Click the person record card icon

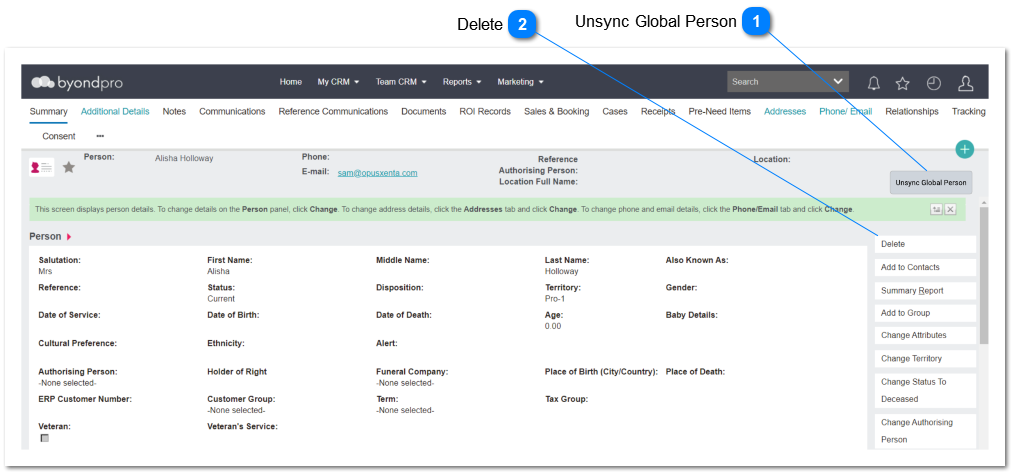point(42,167)
